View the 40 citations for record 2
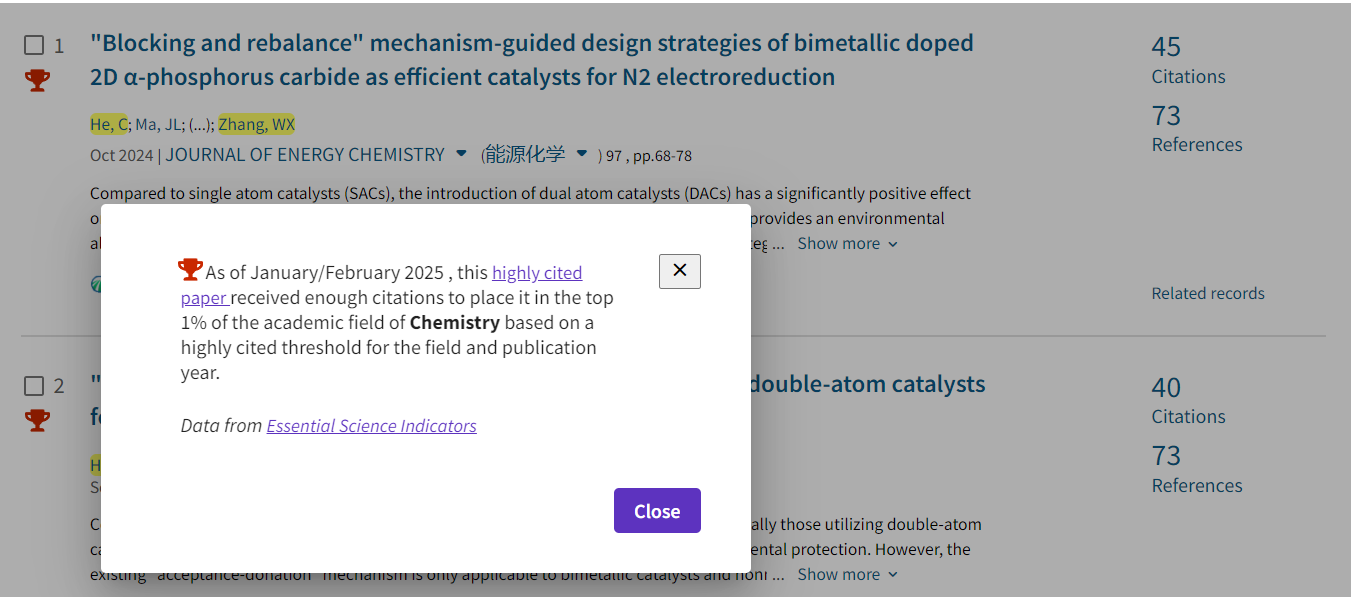Viewport: 1351px width, 599px height. pos(1166,388)
